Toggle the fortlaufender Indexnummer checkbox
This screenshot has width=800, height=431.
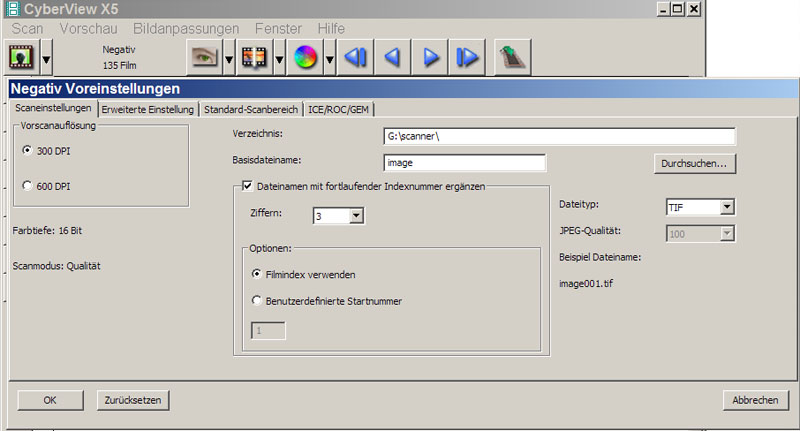coord(248,185)
